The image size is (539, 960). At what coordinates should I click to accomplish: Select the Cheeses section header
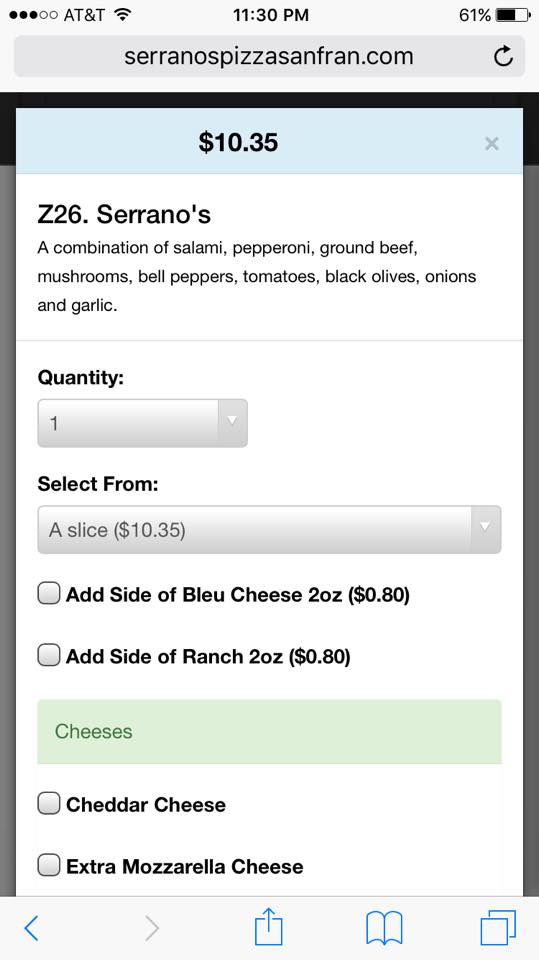tap(270, 732)
